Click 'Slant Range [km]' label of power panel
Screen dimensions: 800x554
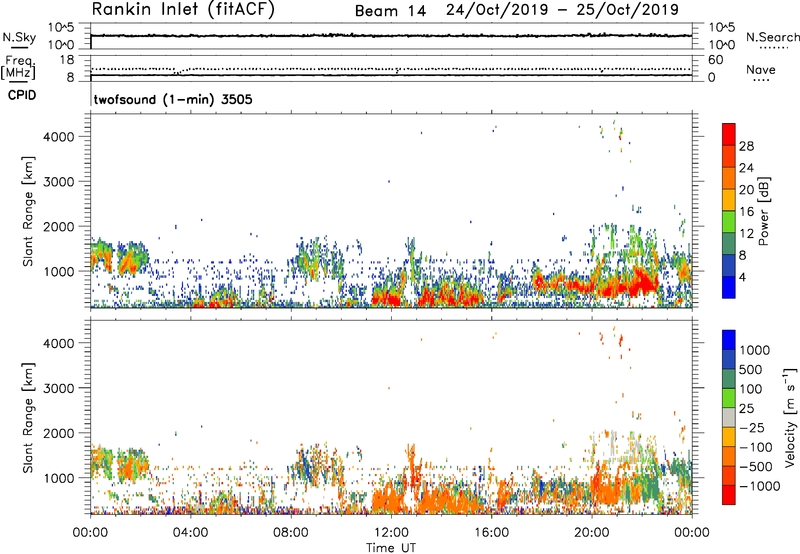pyautogui.click(x=28, y=211)
